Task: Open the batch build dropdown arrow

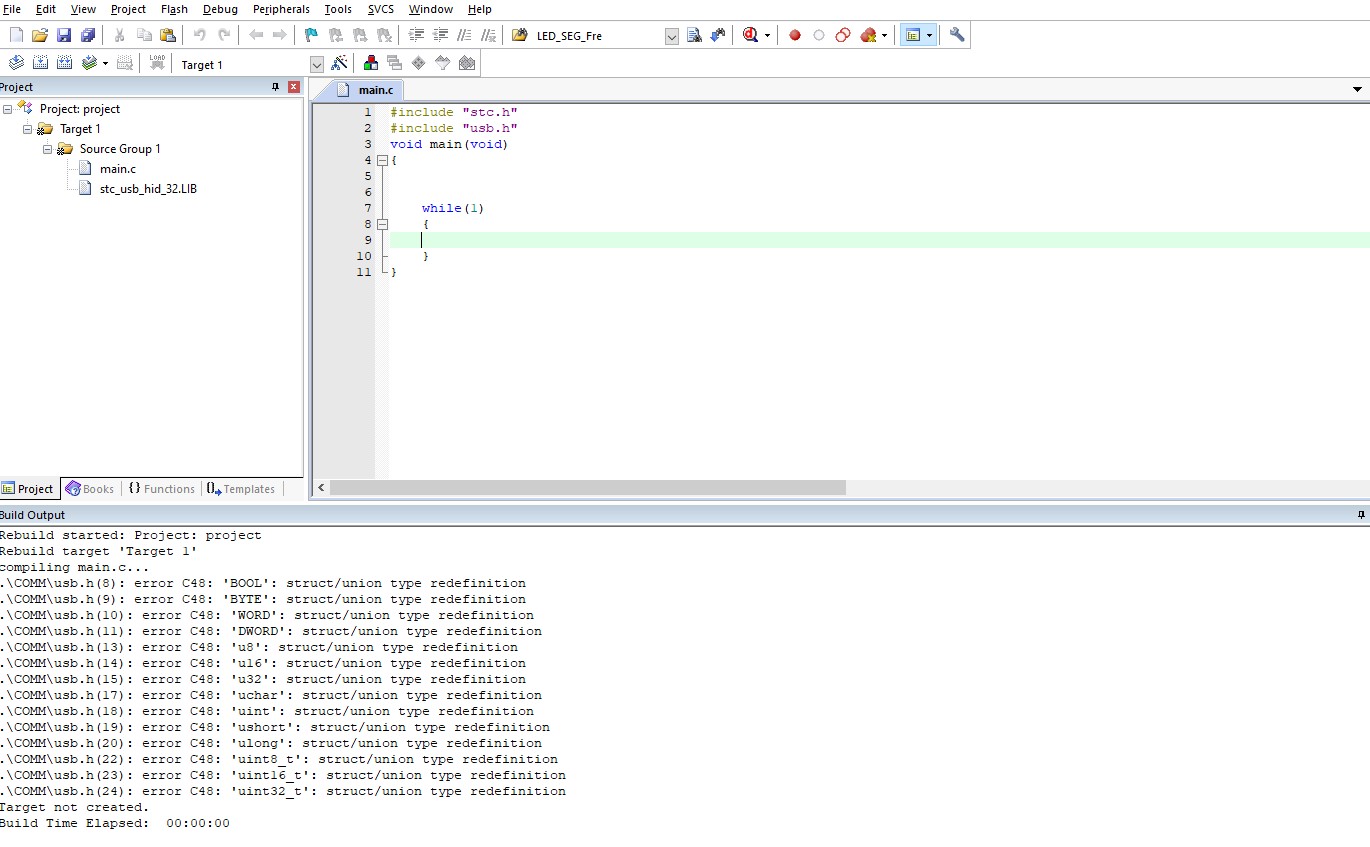Action: pyautogui.click(x=105, y=64)
